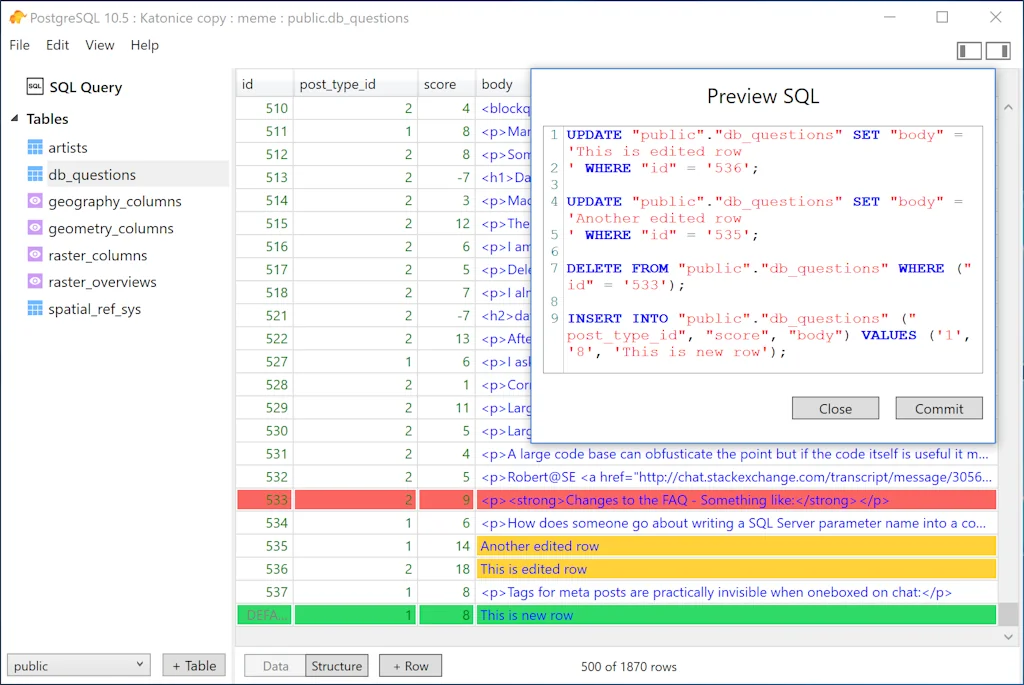The image size is (1024, 685).
Task: Open the Edit menu
Action: pyautogui.click(x=57, y=45)
